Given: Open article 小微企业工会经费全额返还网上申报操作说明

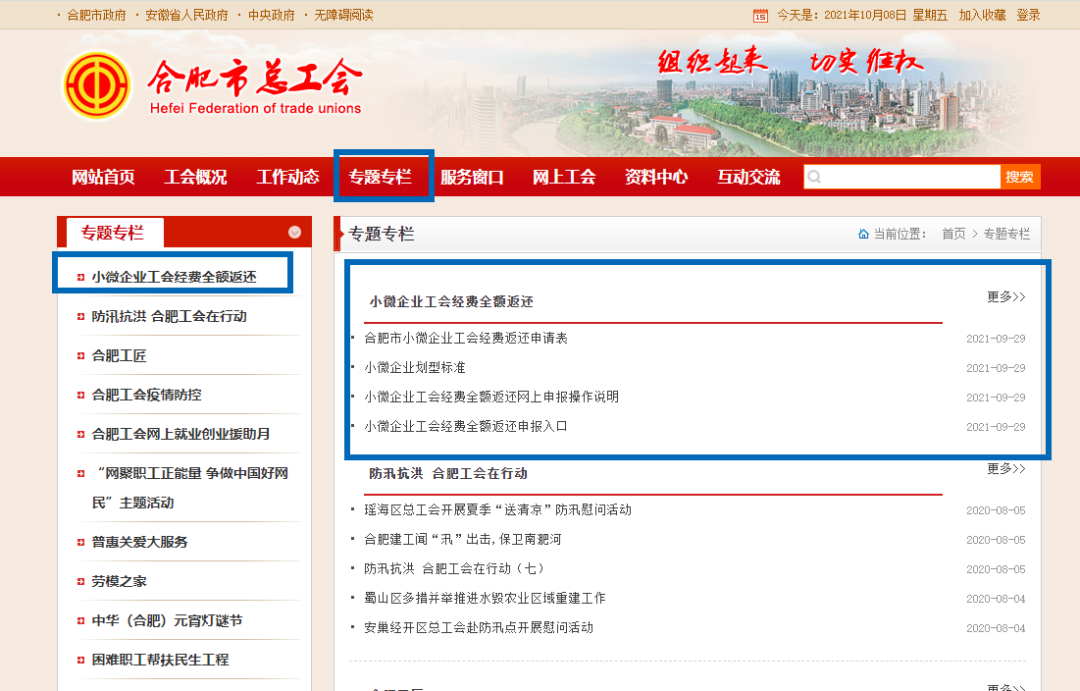Looking at the screenshot, I should [492, 397].
